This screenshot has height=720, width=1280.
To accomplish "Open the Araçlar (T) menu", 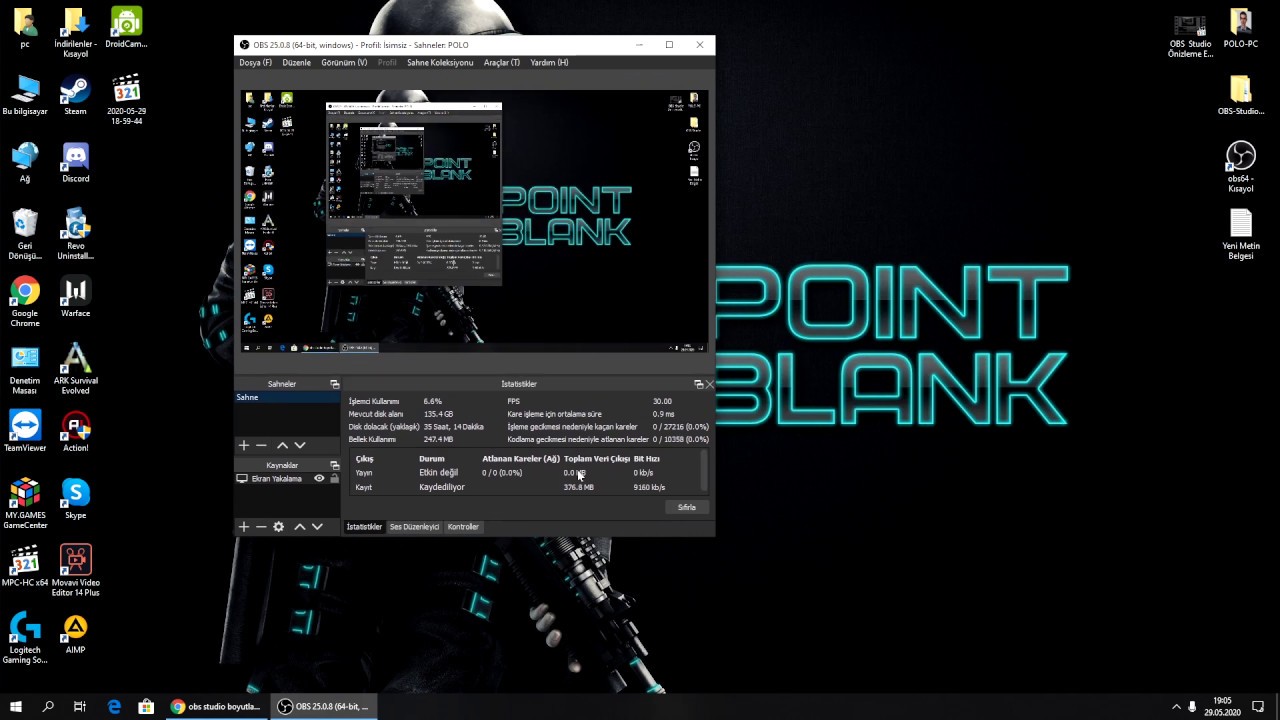I will coord(502,62).
